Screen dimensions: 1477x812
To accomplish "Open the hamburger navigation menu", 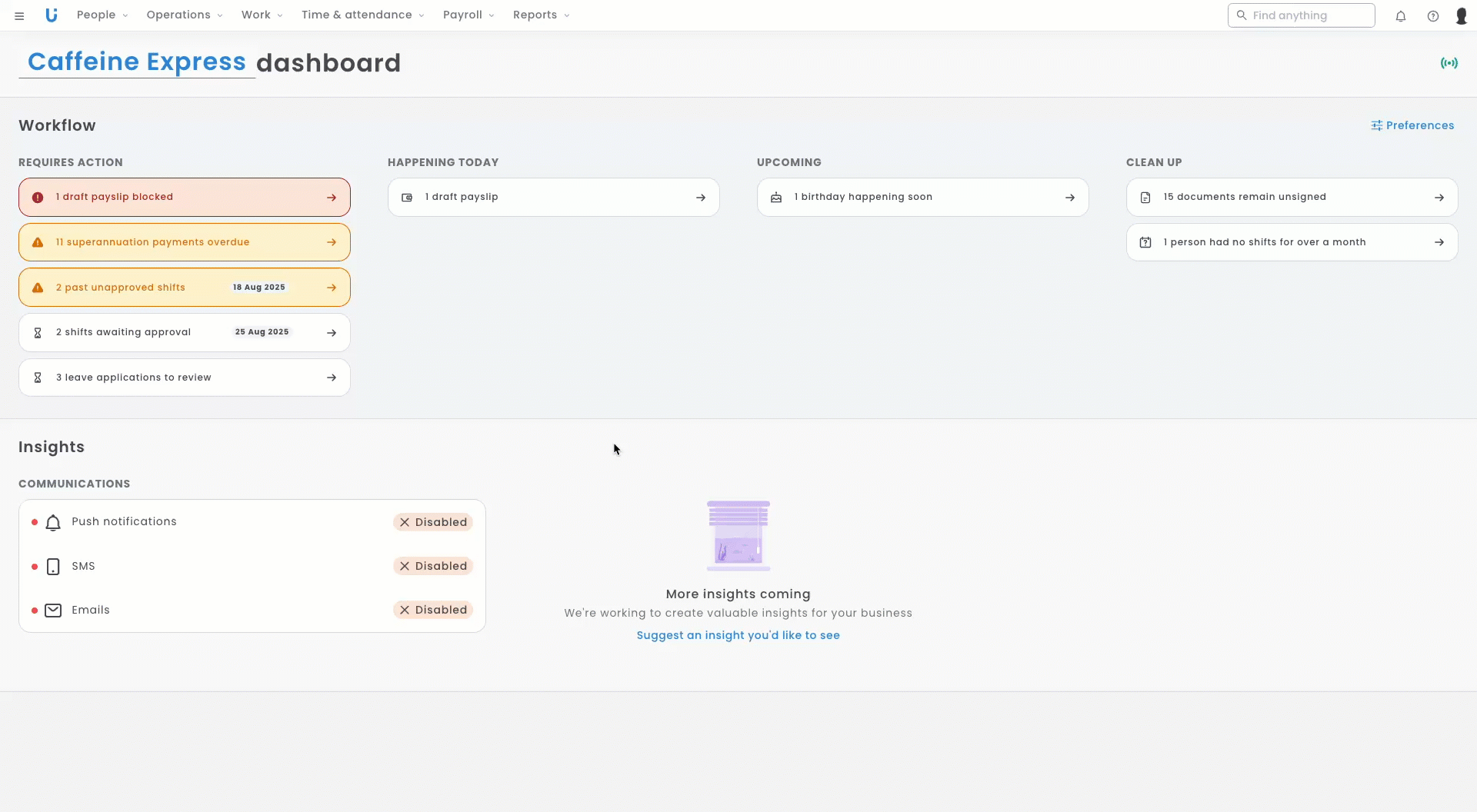I will pos(19,15).
